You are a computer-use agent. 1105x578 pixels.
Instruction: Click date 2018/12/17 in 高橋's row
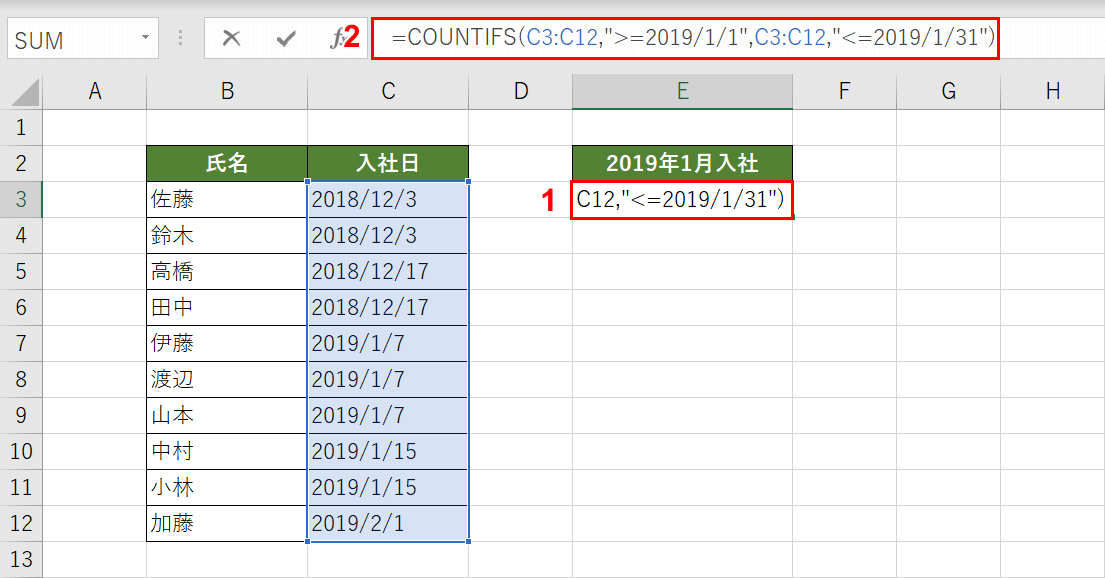coord(388,271)
